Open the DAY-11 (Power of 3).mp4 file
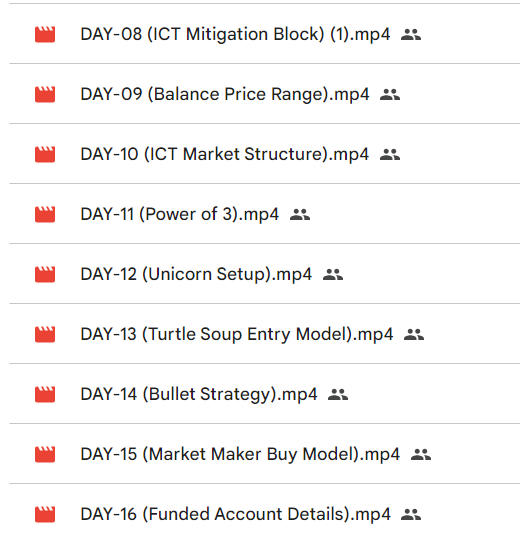520x538 pixels. tap(179, 214)
